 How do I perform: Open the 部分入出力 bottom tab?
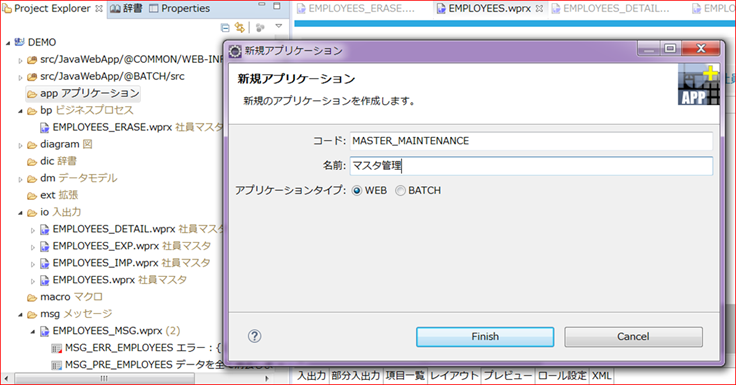point(356,376)
